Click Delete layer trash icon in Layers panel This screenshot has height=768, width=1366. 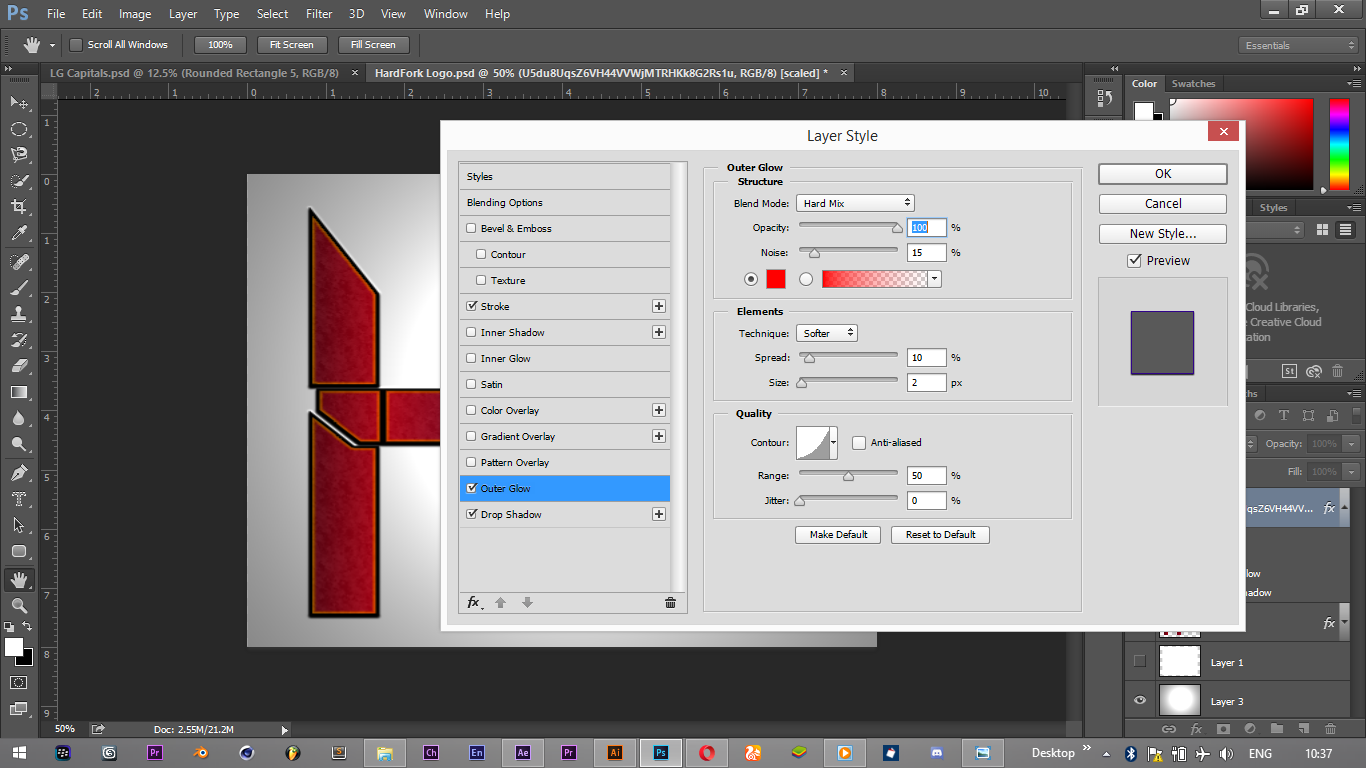pos(1330,729)
